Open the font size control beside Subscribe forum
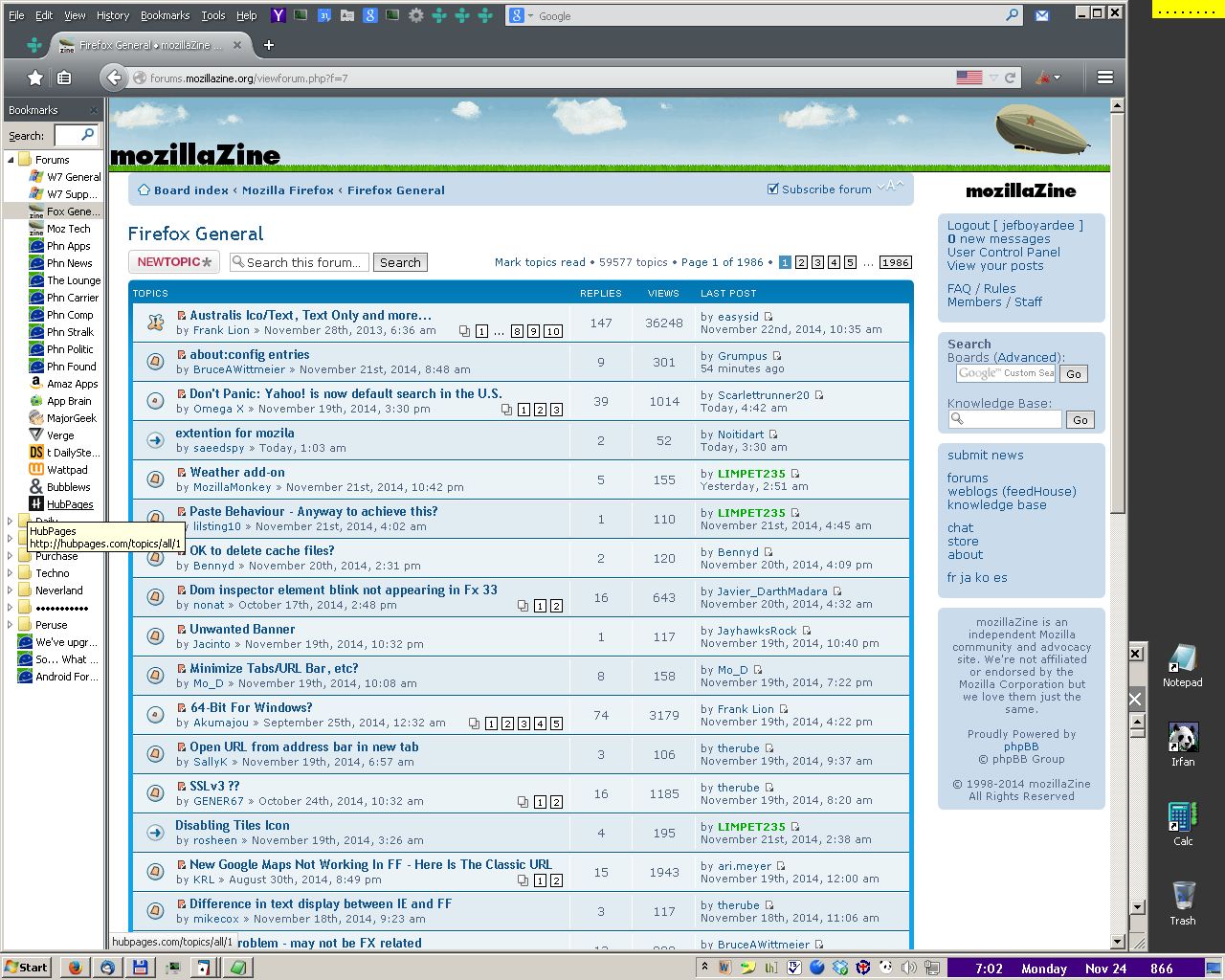 pos(890,186)
